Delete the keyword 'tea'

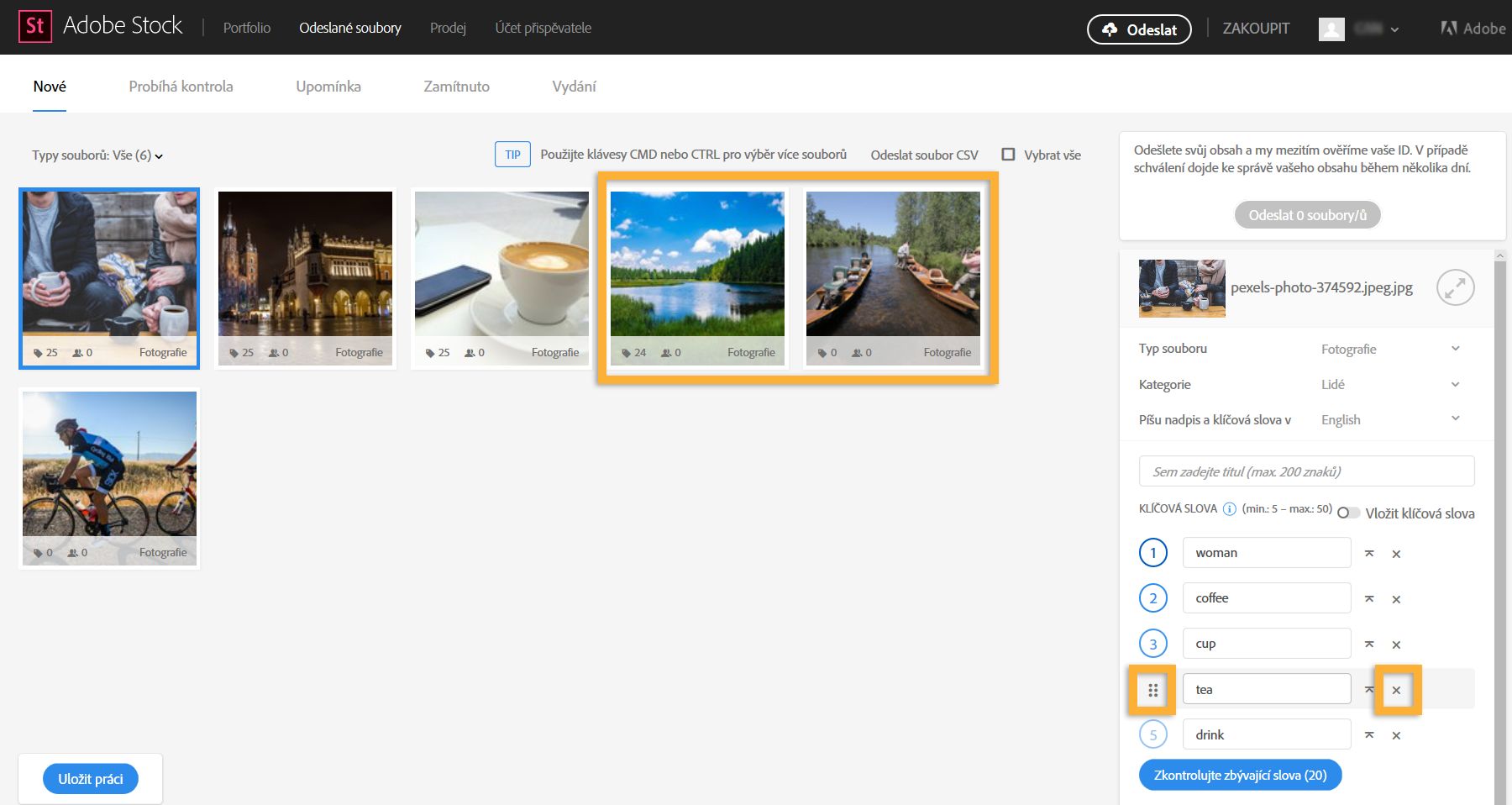point(1396,690)
